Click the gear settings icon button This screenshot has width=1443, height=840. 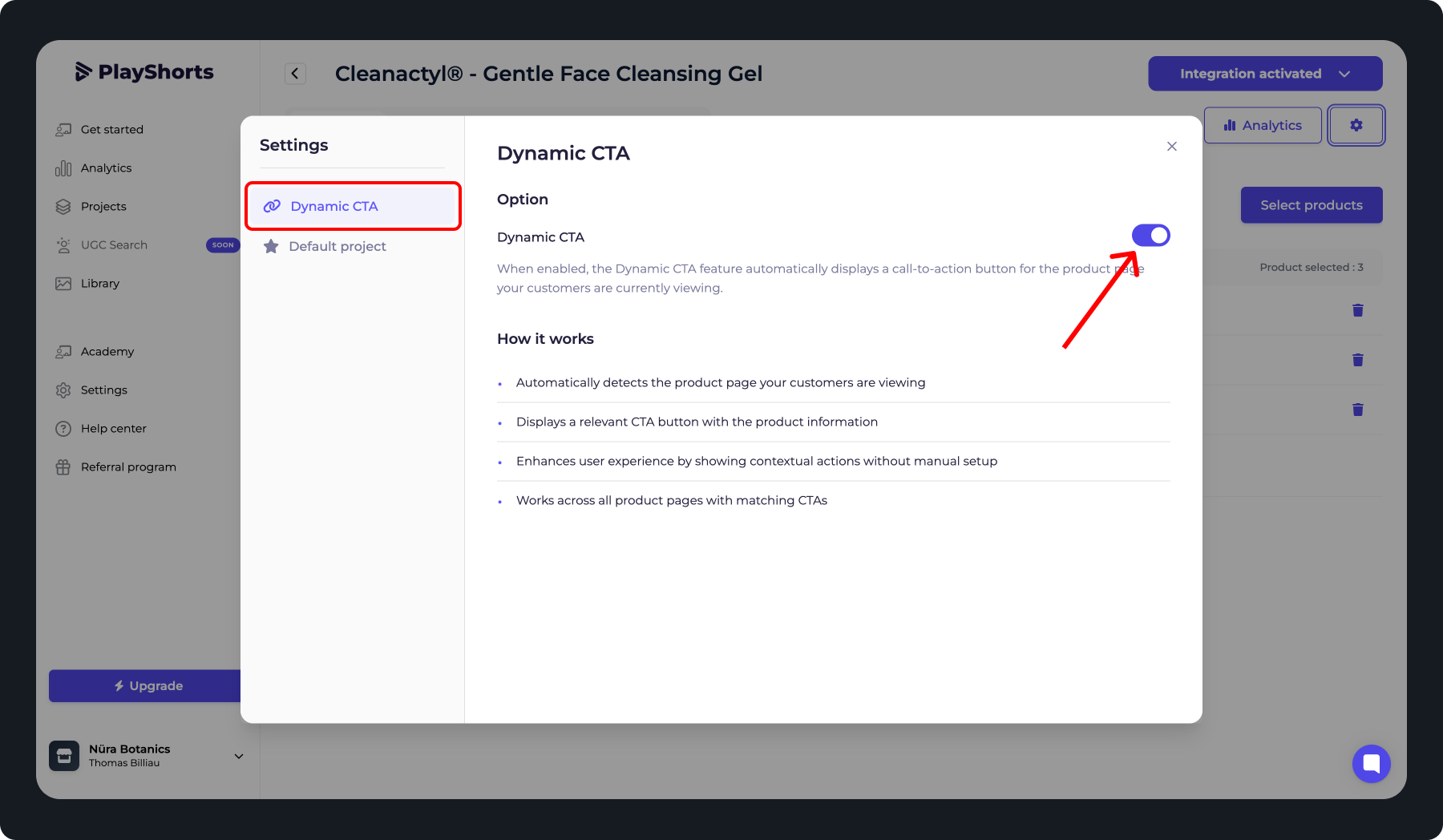pos(1356,126)
